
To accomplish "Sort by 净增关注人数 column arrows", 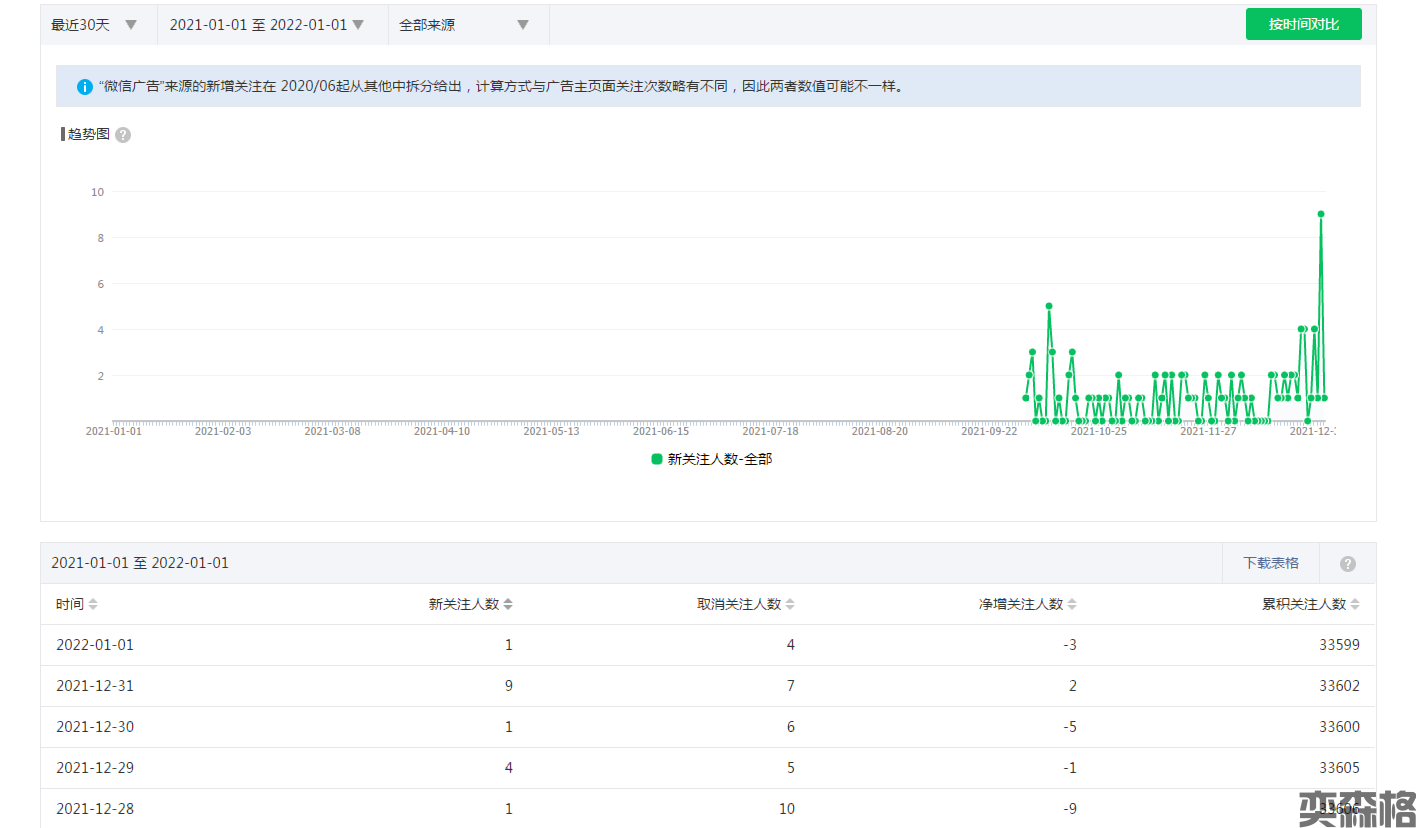I will pos(1072,605).
